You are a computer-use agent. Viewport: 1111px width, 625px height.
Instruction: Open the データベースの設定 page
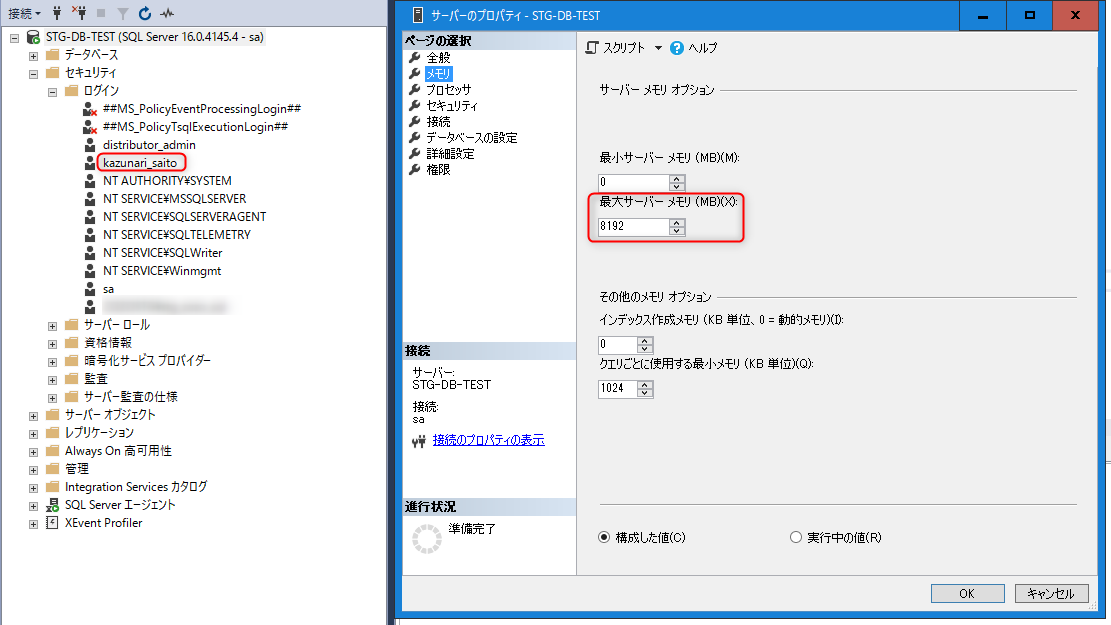471,137
